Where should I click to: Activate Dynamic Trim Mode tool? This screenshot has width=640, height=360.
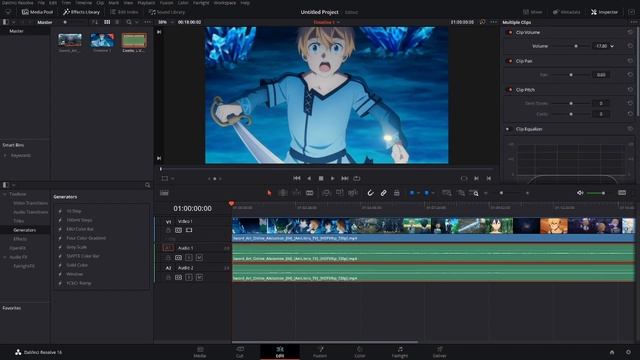coord(296,193)
